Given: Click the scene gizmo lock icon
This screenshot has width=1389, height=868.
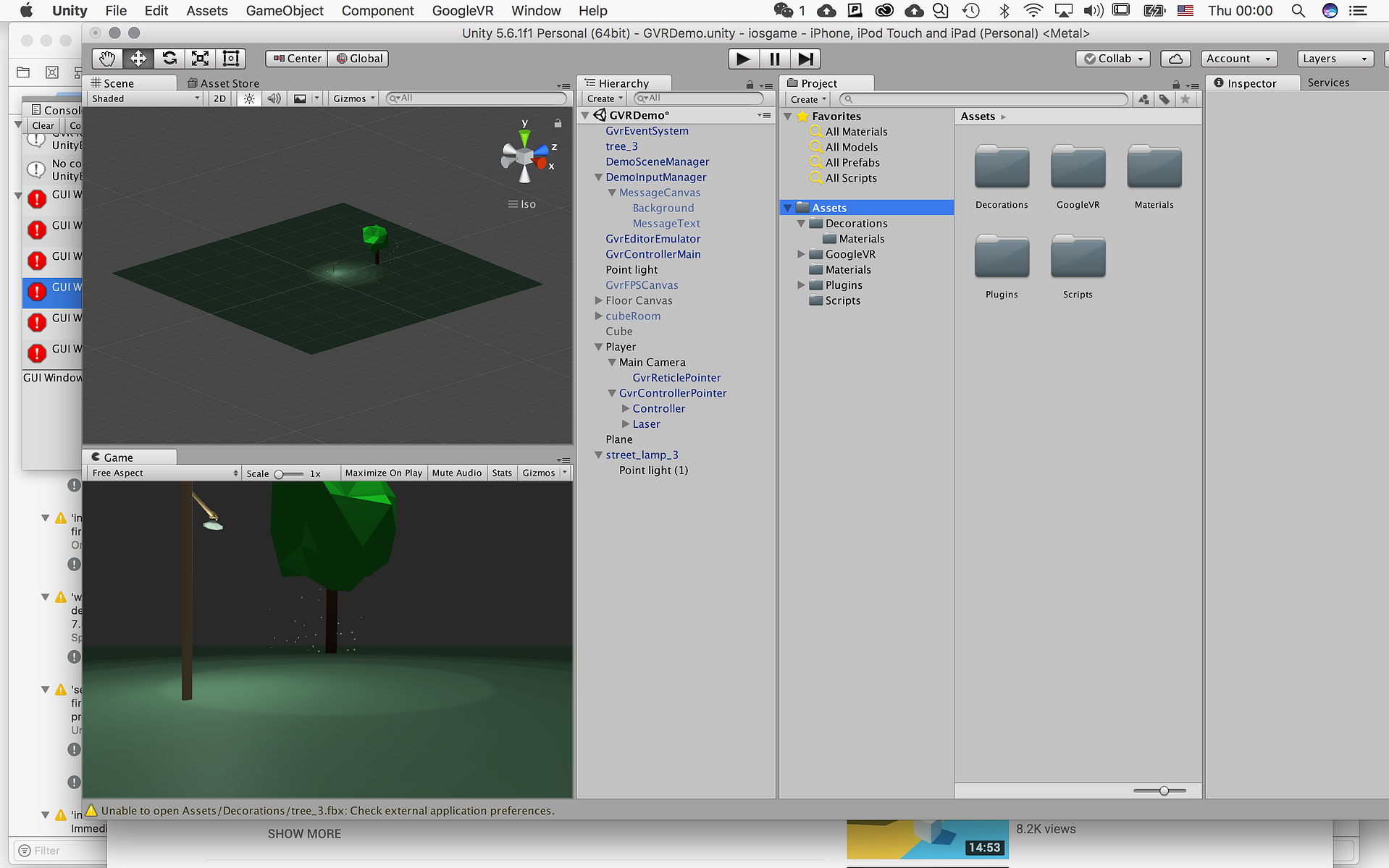Looking at the screenshot, I should tap(558, 123).
